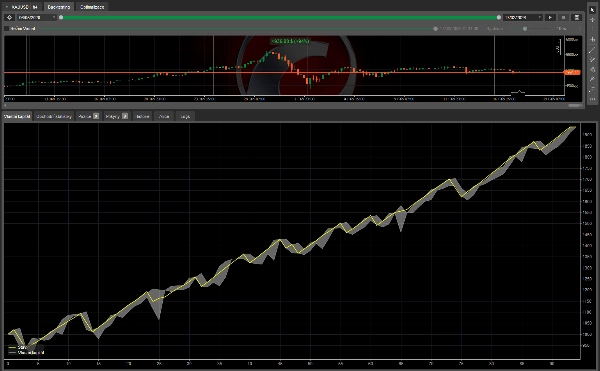The width and height of the screenshot is (600, 371).
Task: Select the cursor pointer tool
Action: [592, 10]
